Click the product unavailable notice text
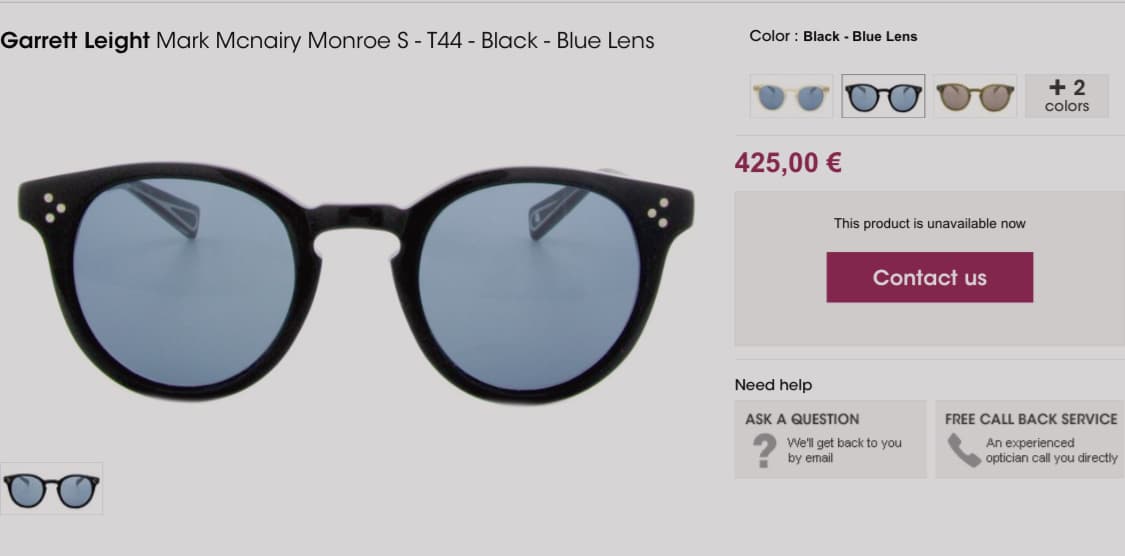 929,224
